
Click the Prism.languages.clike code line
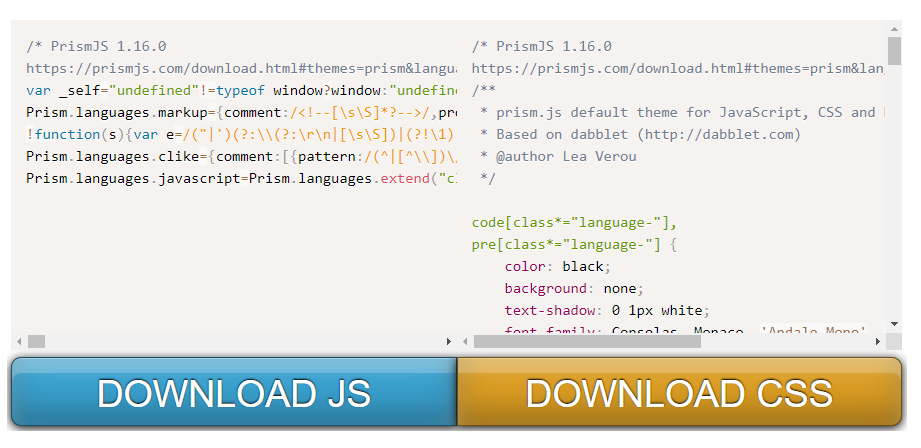coord(241,157)
